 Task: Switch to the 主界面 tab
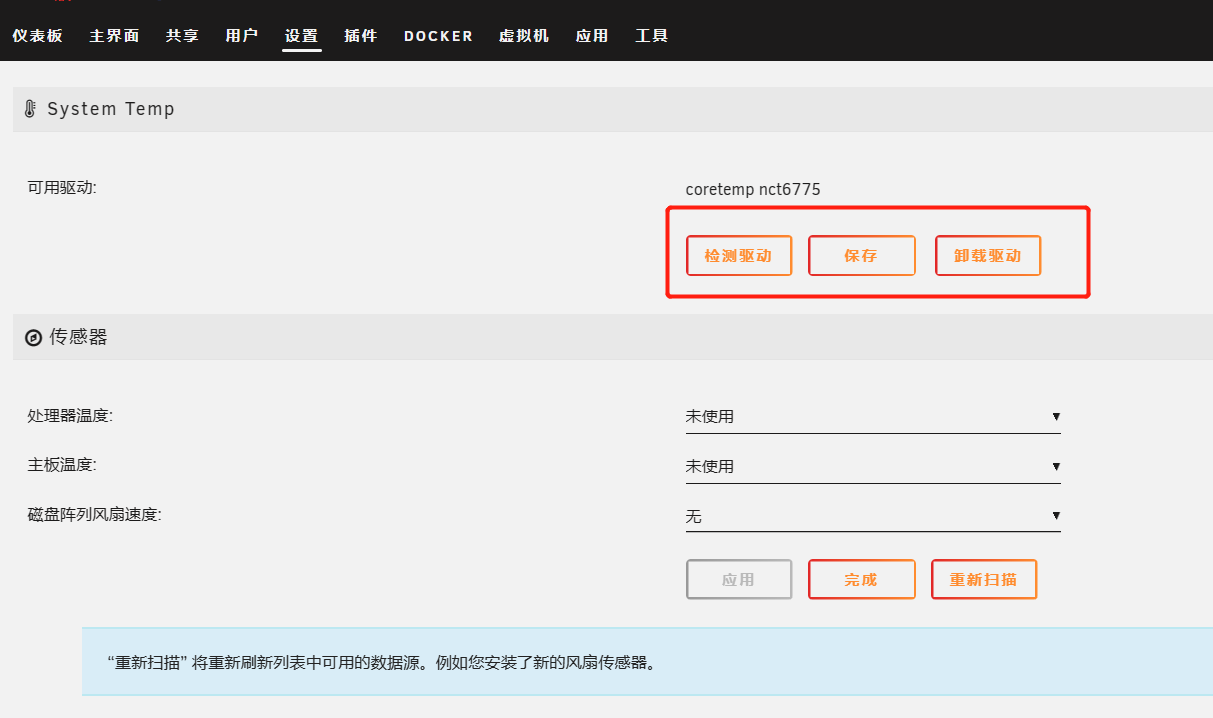coord(114,36)
